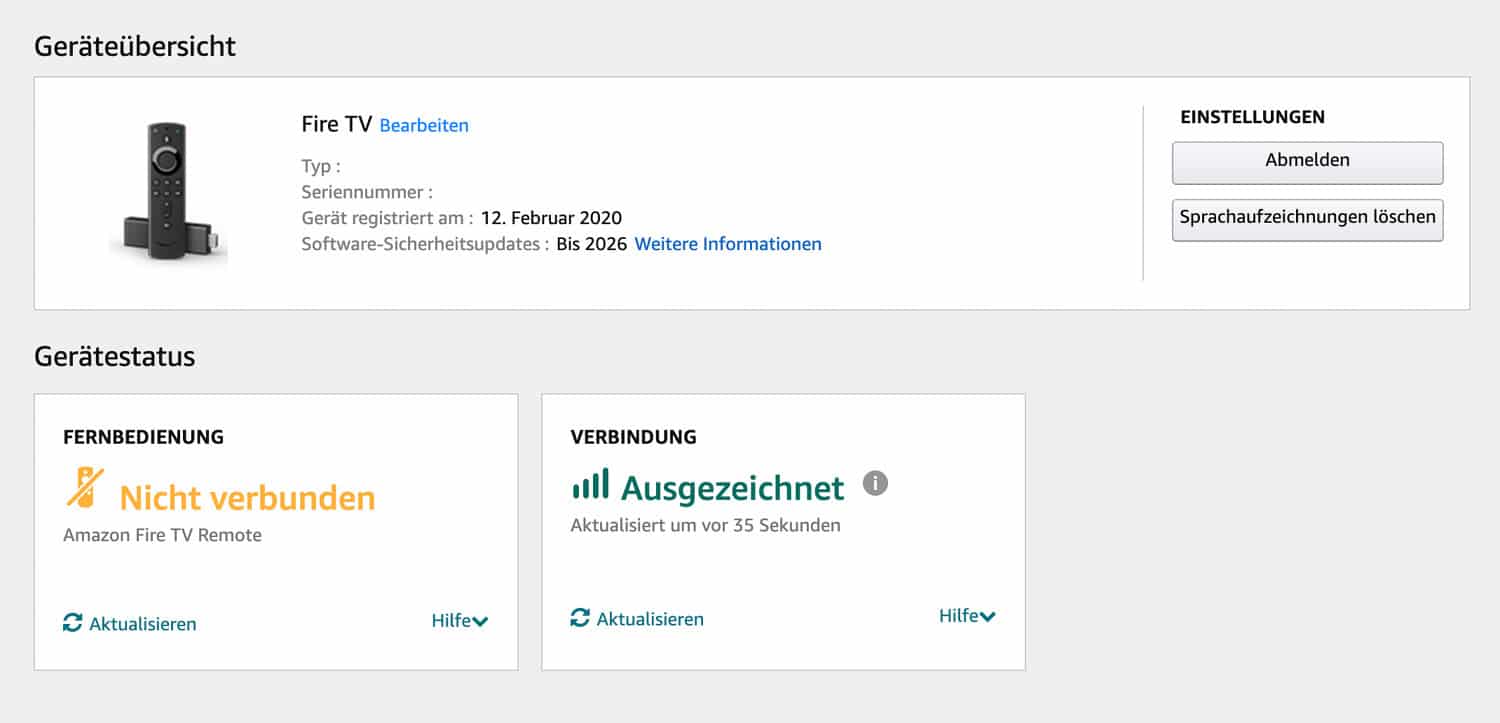Click the Ausgezeichnet connection status text

[x=732, y=488]
